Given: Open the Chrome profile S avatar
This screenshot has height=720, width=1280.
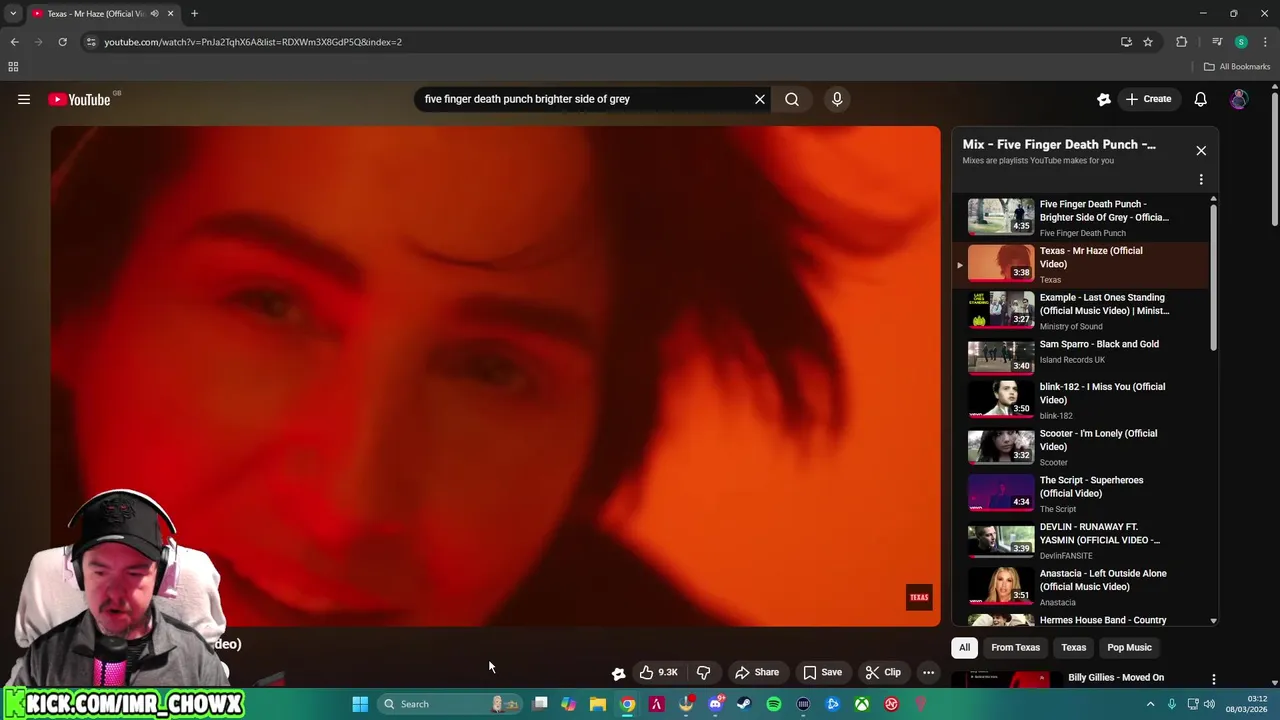Looking at the screenshot, I should (1241, 42).
